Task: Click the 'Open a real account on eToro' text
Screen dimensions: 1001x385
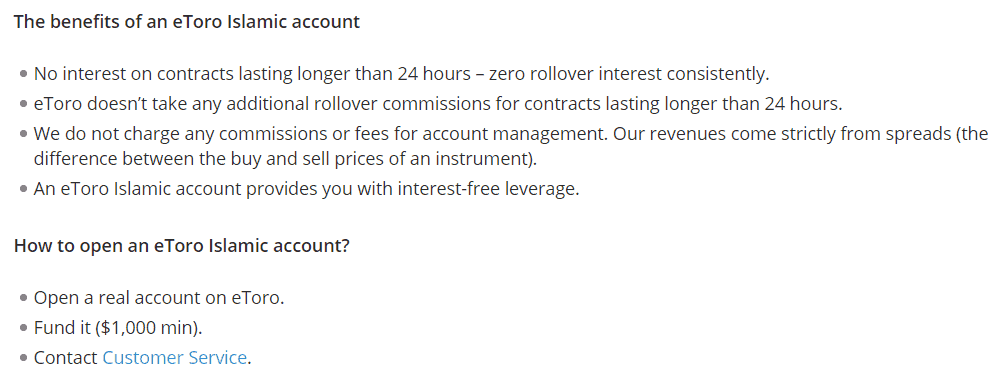Action: (159, 298)
